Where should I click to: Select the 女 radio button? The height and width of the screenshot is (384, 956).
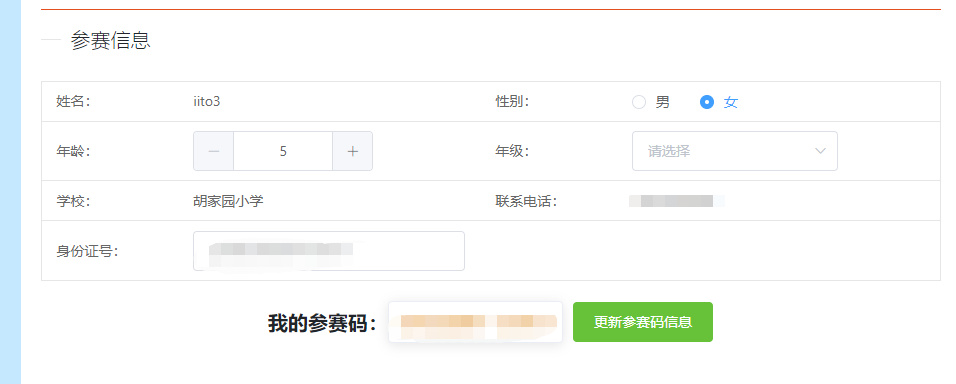(707, 102)
